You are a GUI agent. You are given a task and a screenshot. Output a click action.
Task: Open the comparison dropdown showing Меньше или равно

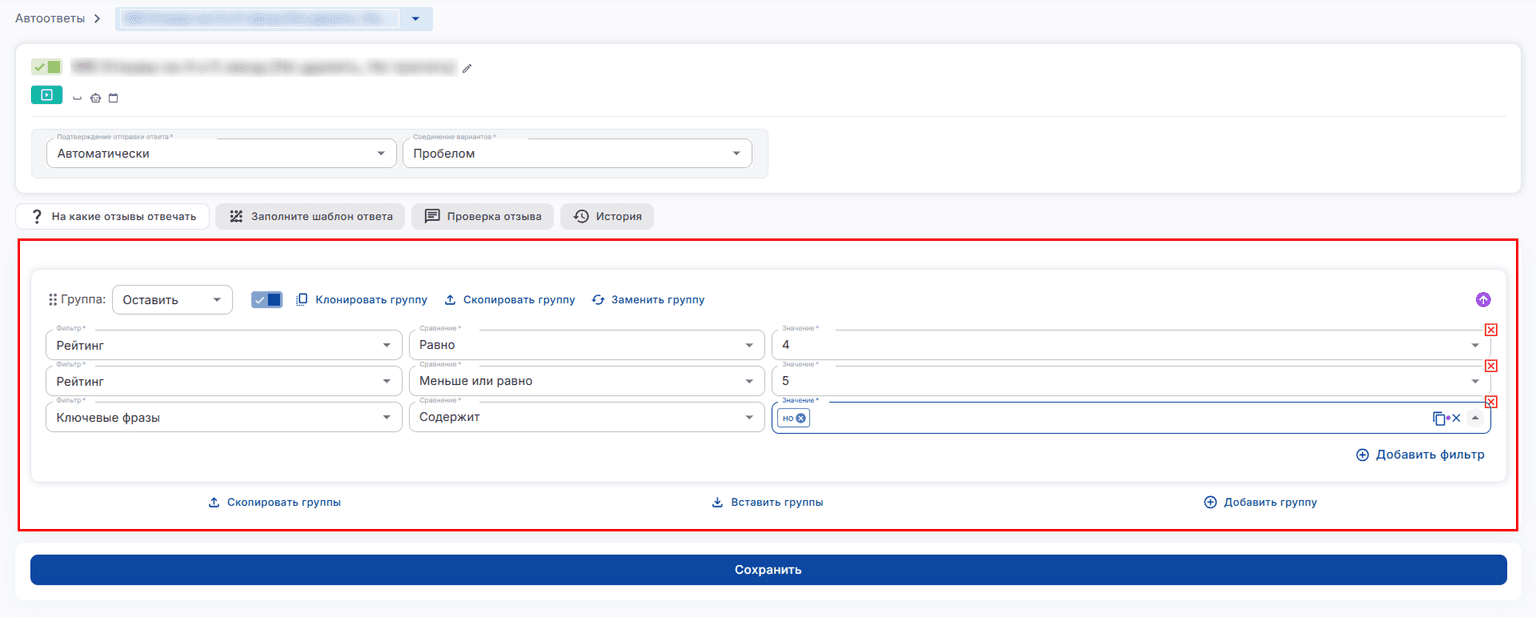point(587,381)
